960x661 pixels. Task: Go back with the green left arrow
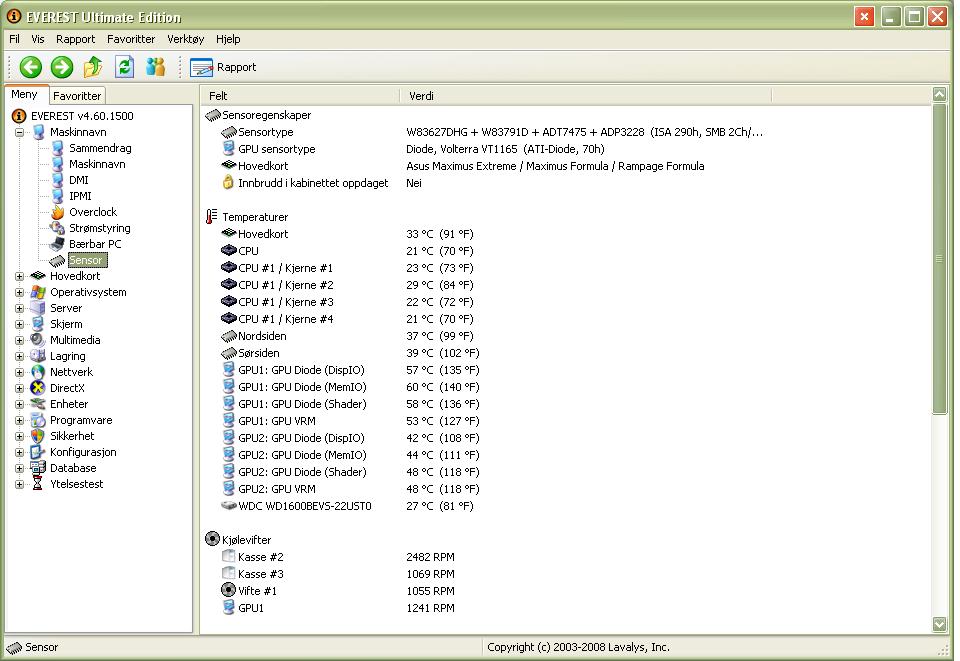click(31, 67)
